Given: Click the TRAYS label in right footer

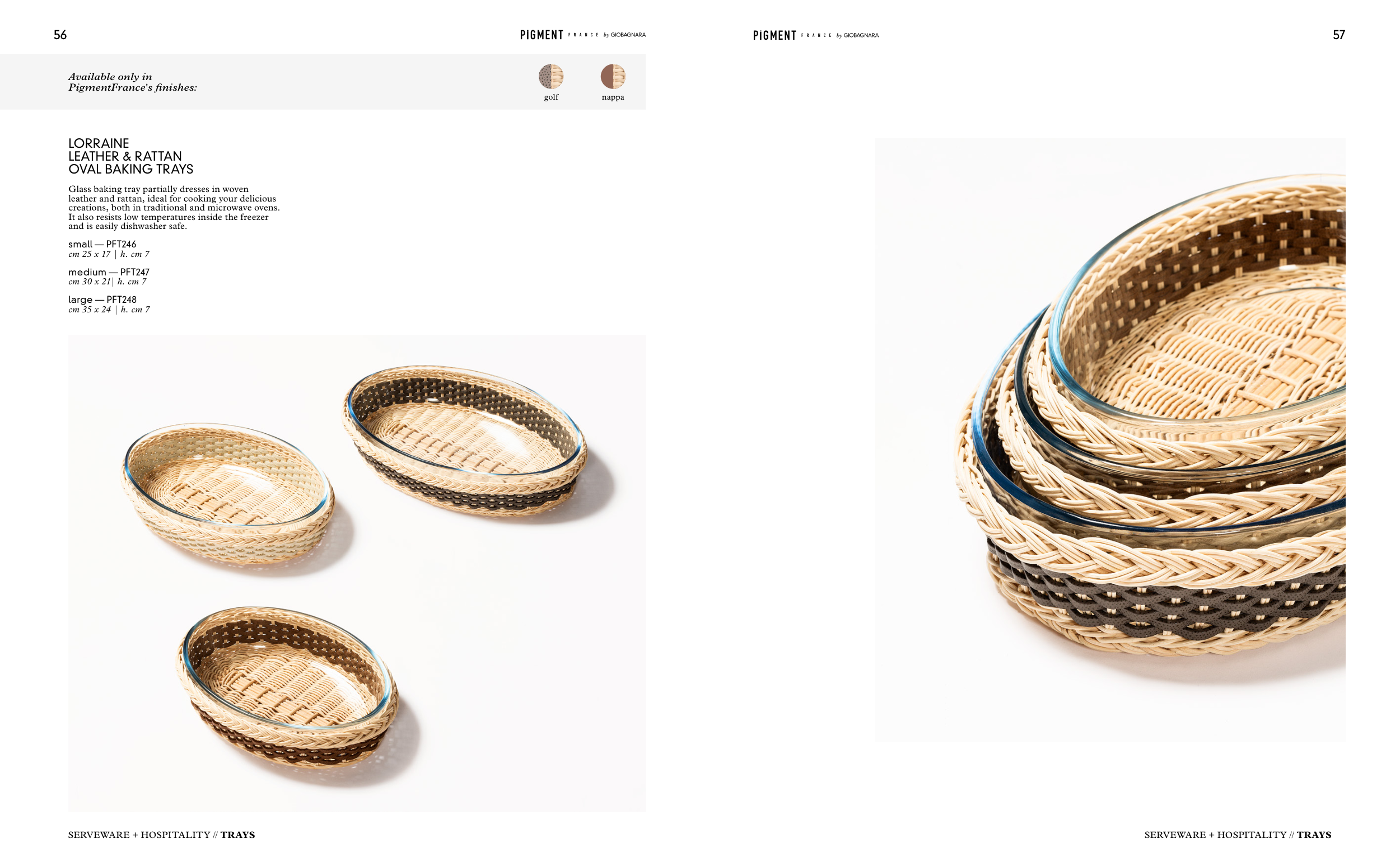Looking at the screenshot, I should (x=1314, y=835).
